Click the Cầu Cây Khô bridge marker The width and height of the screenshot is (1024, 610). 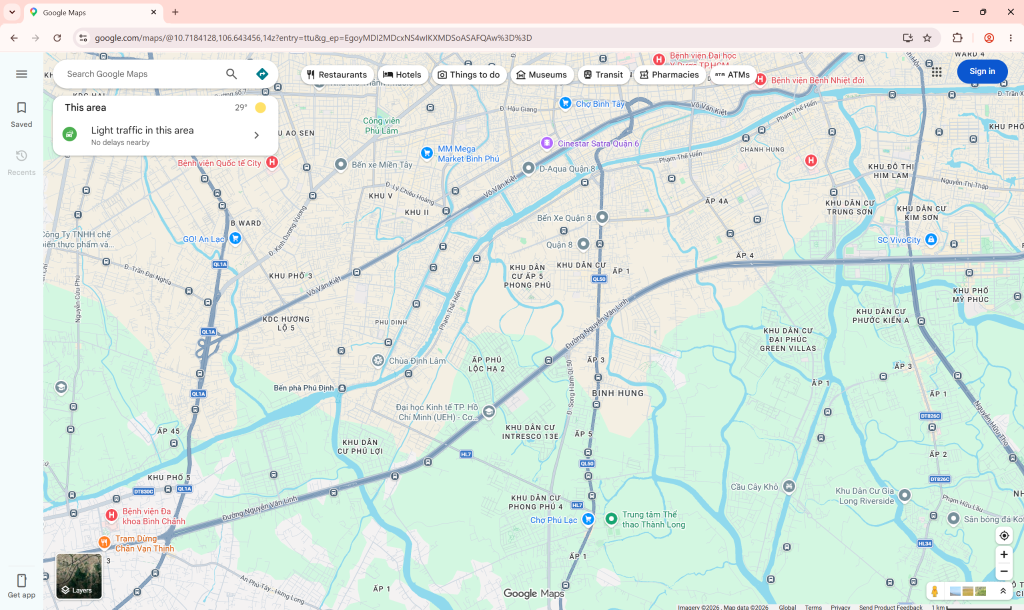click(x=789, y=486)
